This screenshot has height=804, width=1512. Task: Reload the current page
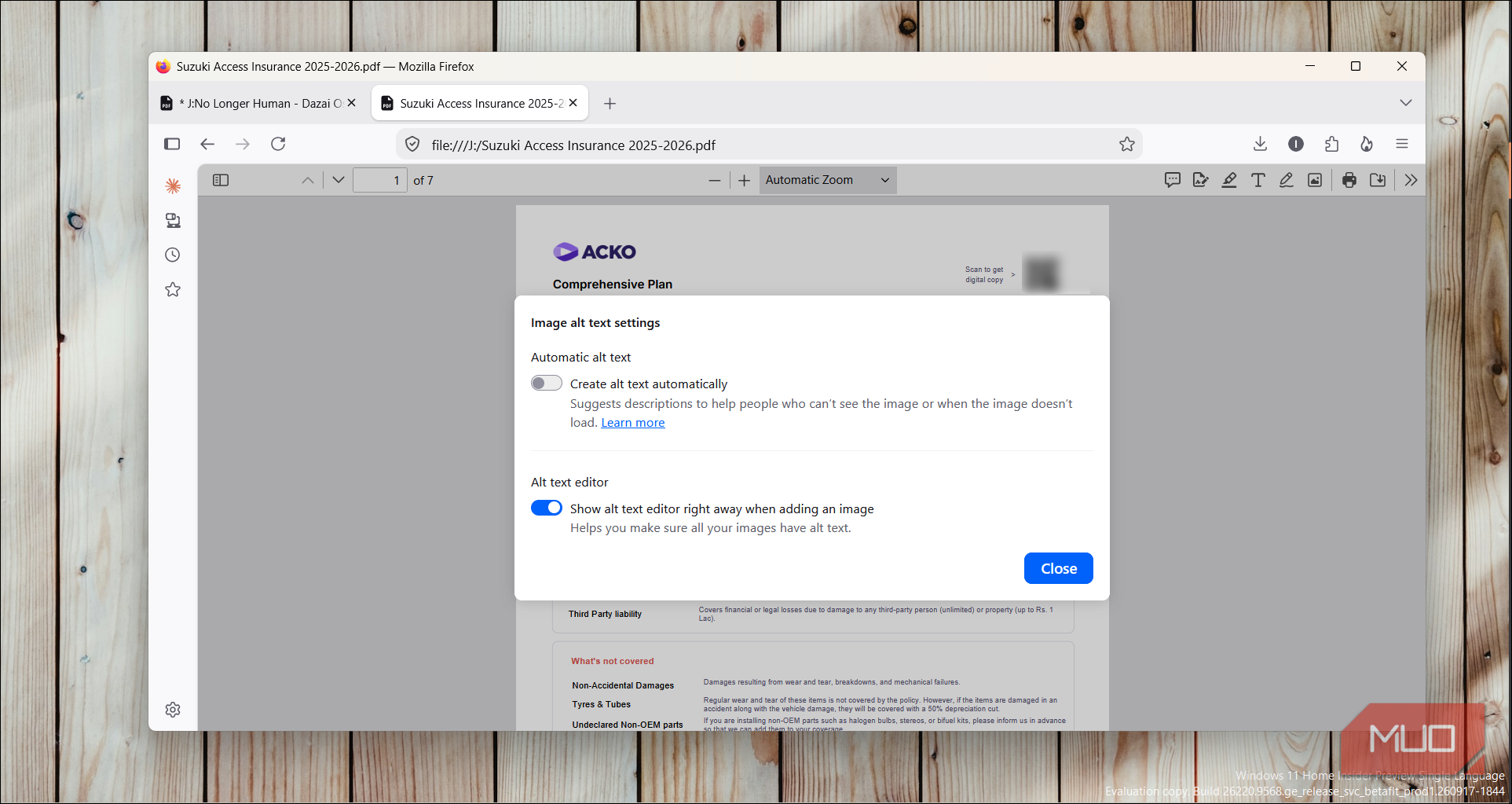(x=278, y=144)
